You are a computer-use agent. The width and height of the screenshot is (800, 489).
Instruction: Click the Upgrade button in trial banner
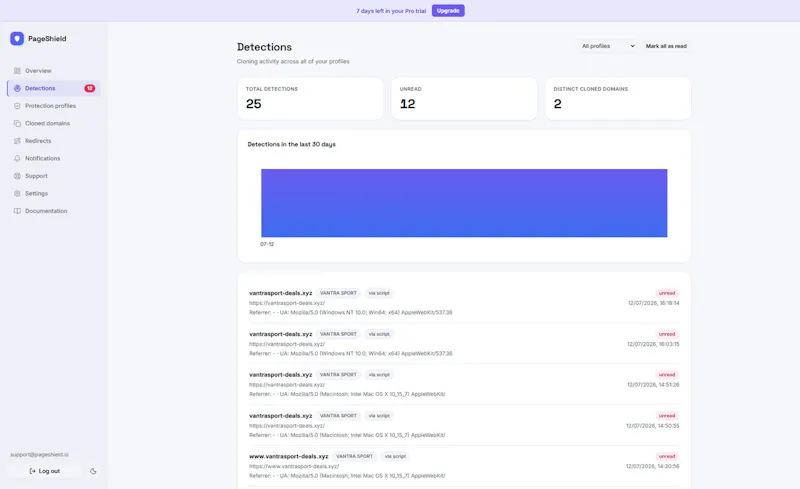point(448,11)
